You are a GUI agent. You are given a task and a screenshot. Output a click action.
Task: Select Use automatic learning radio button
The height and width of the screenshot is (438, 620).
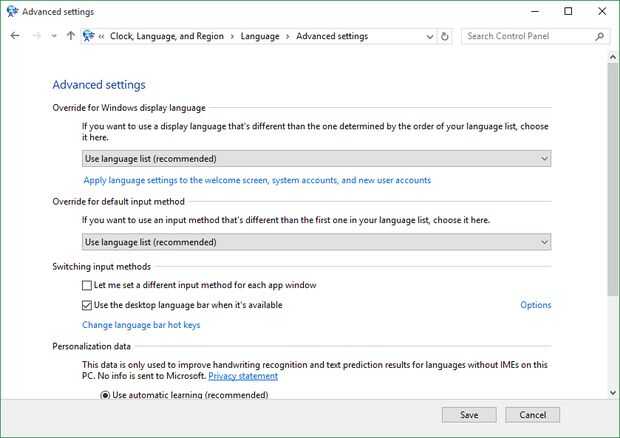tap(105, 395)
